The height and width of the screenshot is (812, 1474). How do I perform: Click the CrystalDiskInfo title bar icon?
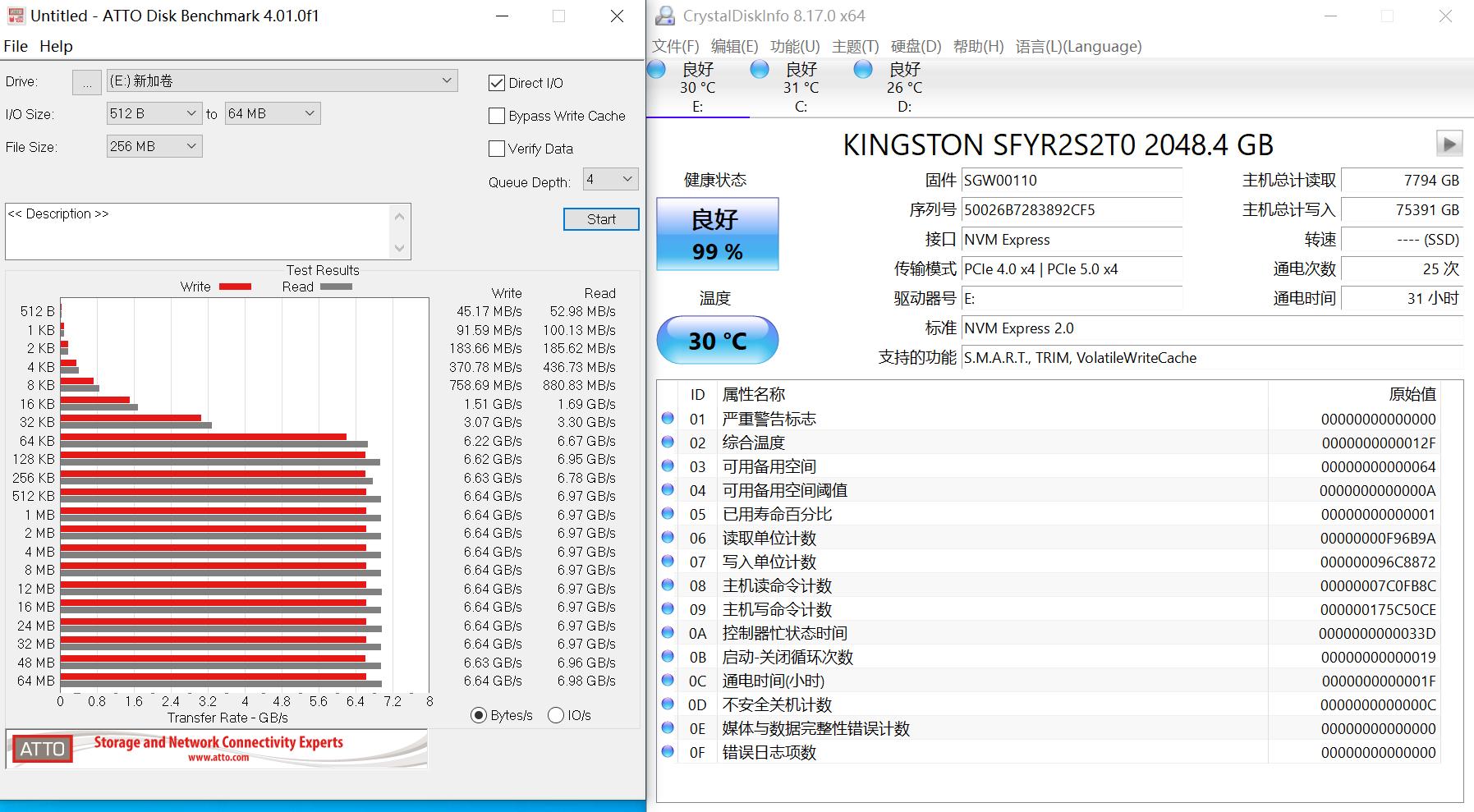click(664, 16)
